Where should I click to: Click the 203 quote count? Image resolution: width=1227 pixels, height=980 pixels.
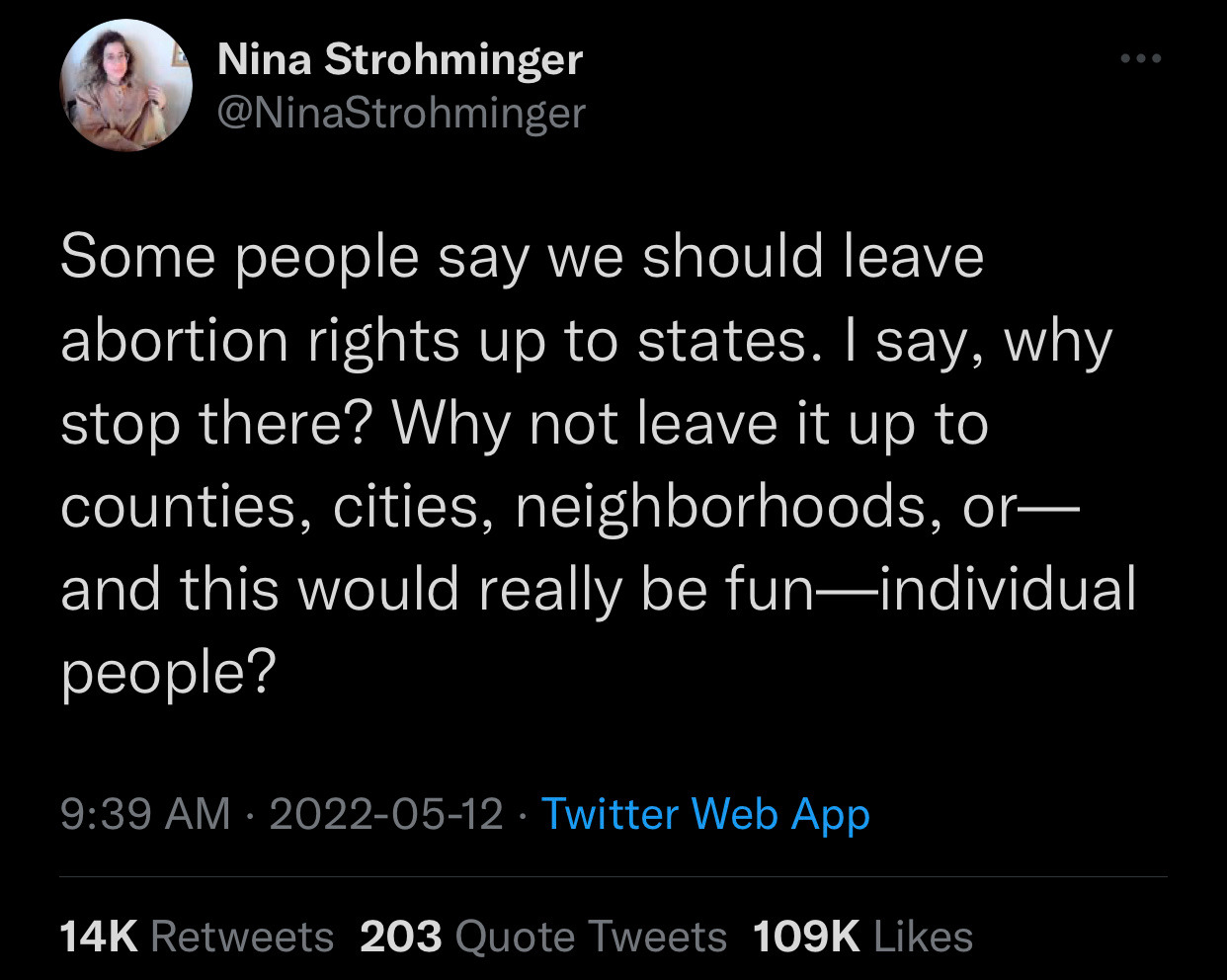pyautogui.click(x=401, y=937)
